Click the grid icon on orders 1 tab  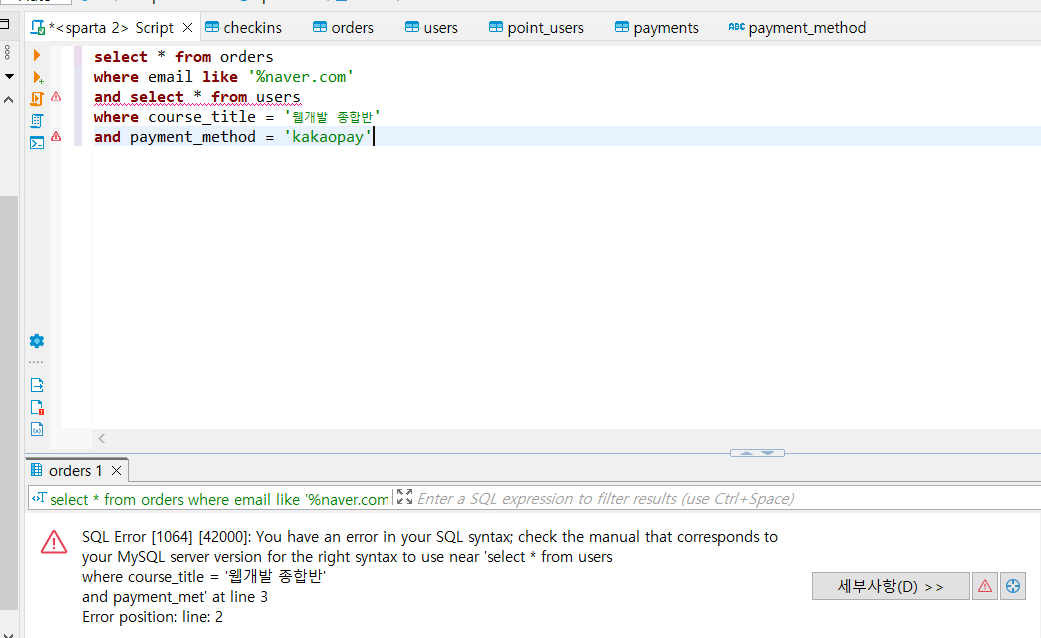point(37,469)
